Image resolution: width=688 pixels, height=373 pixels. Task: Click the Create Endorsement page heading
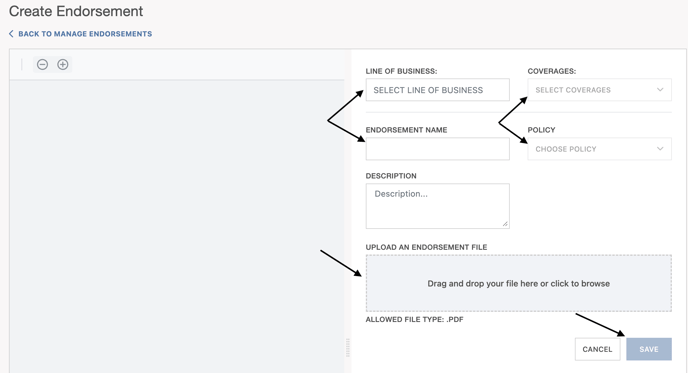(x=76, y=11)
